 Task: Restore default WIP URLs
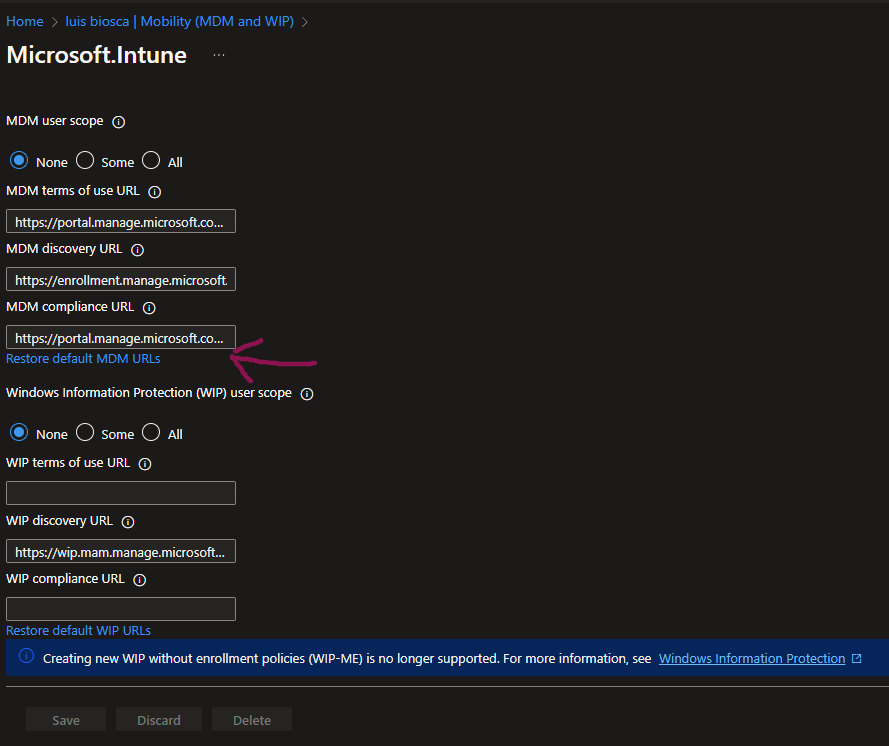(78, 630)
